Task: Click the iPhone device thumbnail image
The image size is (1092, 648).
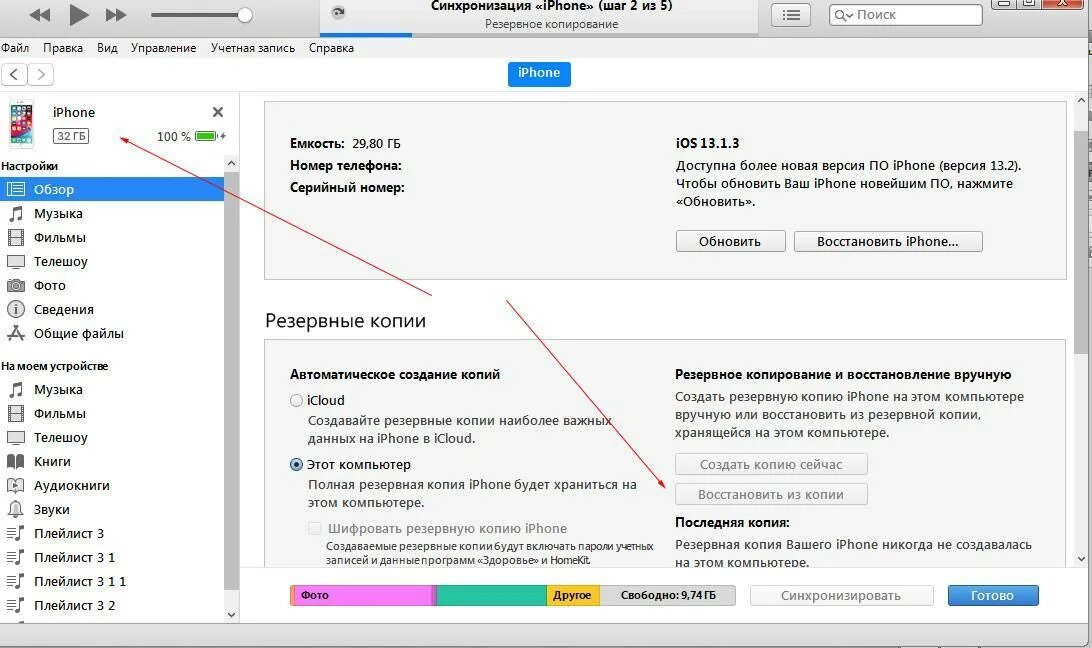Action: pos(21,123)
